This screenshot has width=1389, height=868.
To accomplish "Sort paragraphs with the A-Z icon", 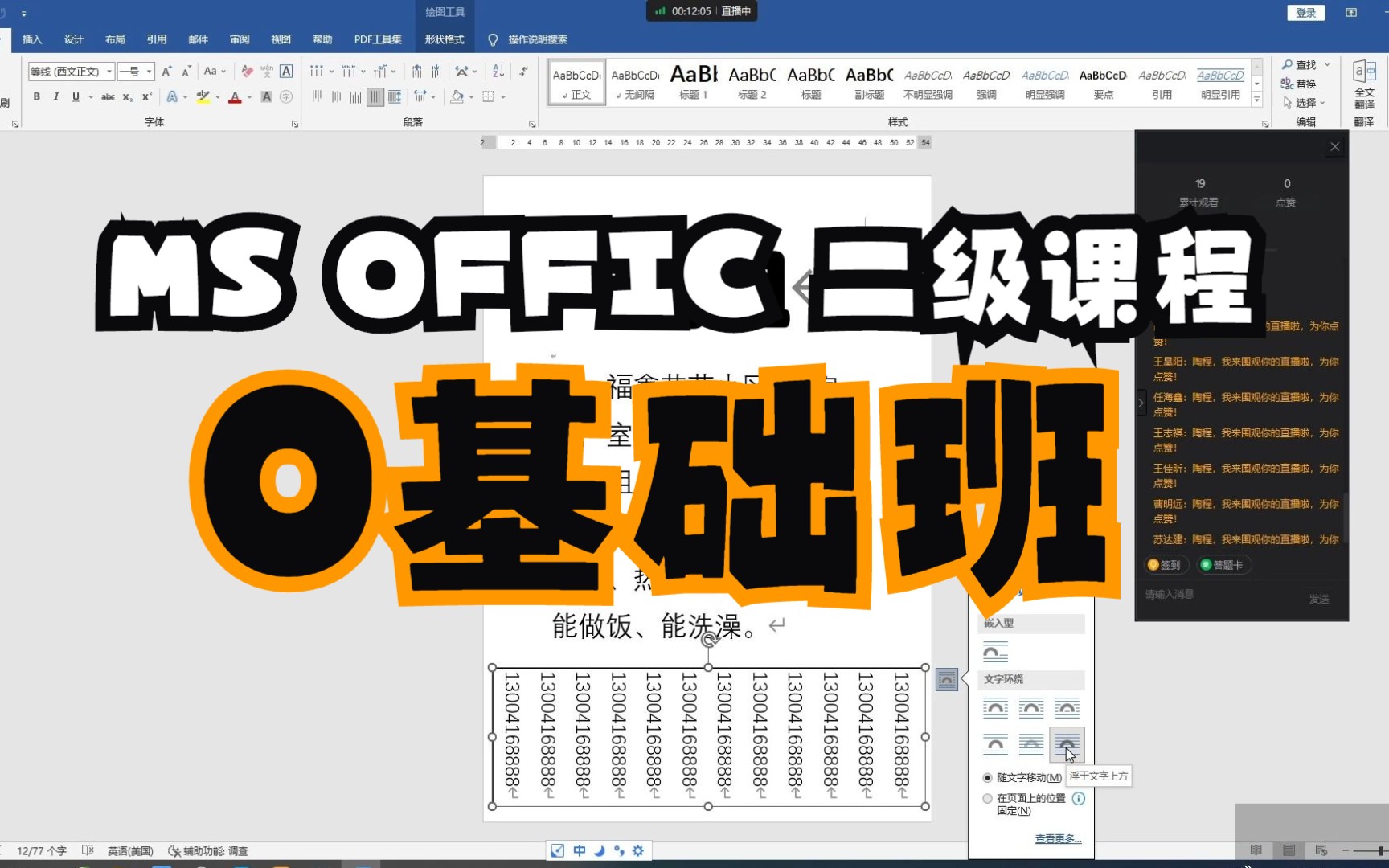I will (x=498, y=72).
